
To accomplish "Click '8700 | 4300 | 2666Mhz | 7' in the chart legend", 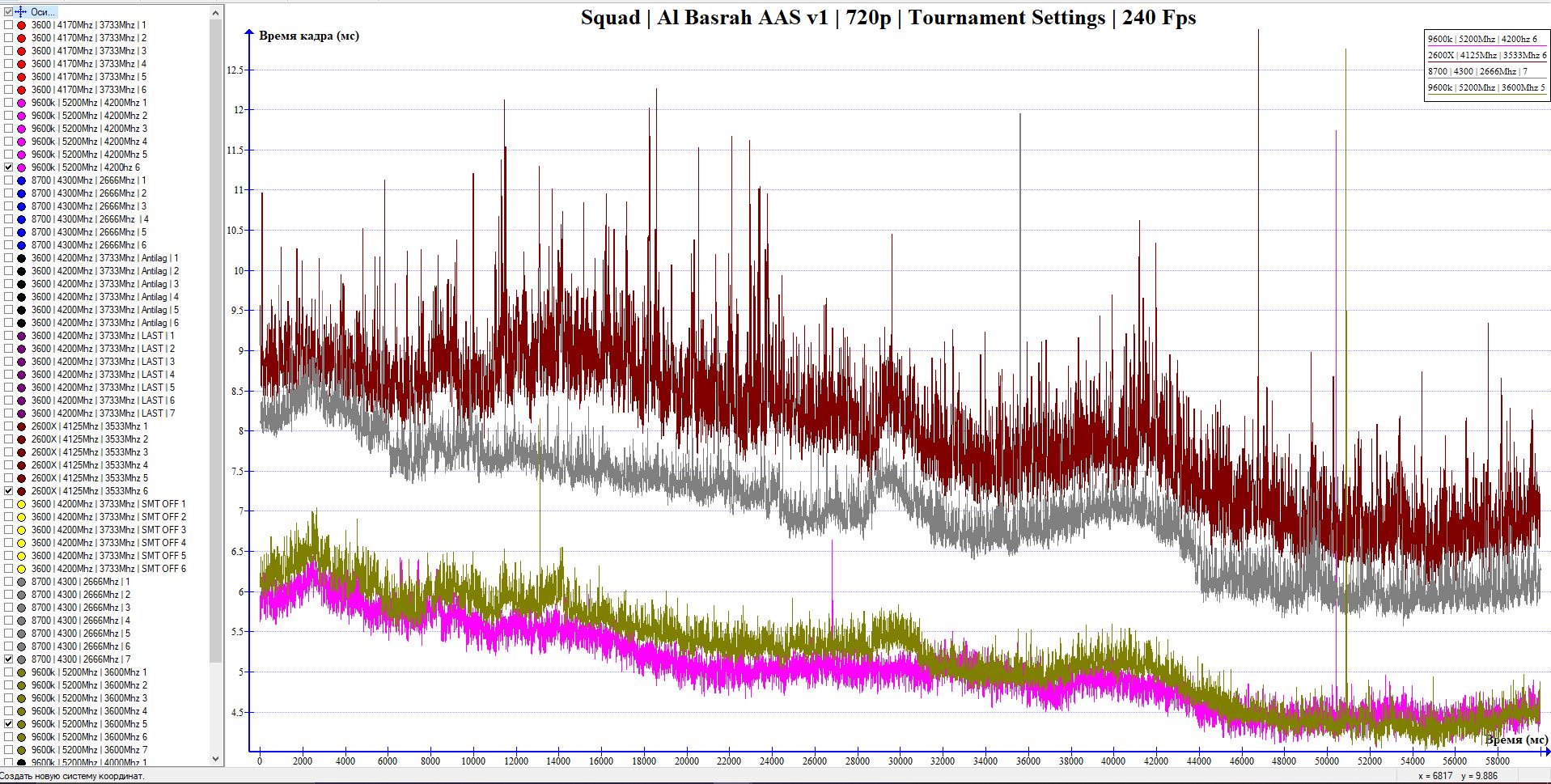I will point(1477,71).
